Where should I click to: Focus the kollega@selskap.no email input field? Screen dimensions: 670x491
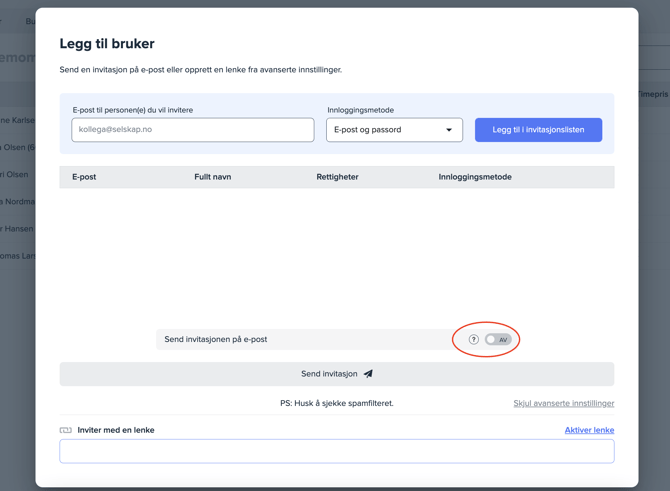[x=192, y=130]
